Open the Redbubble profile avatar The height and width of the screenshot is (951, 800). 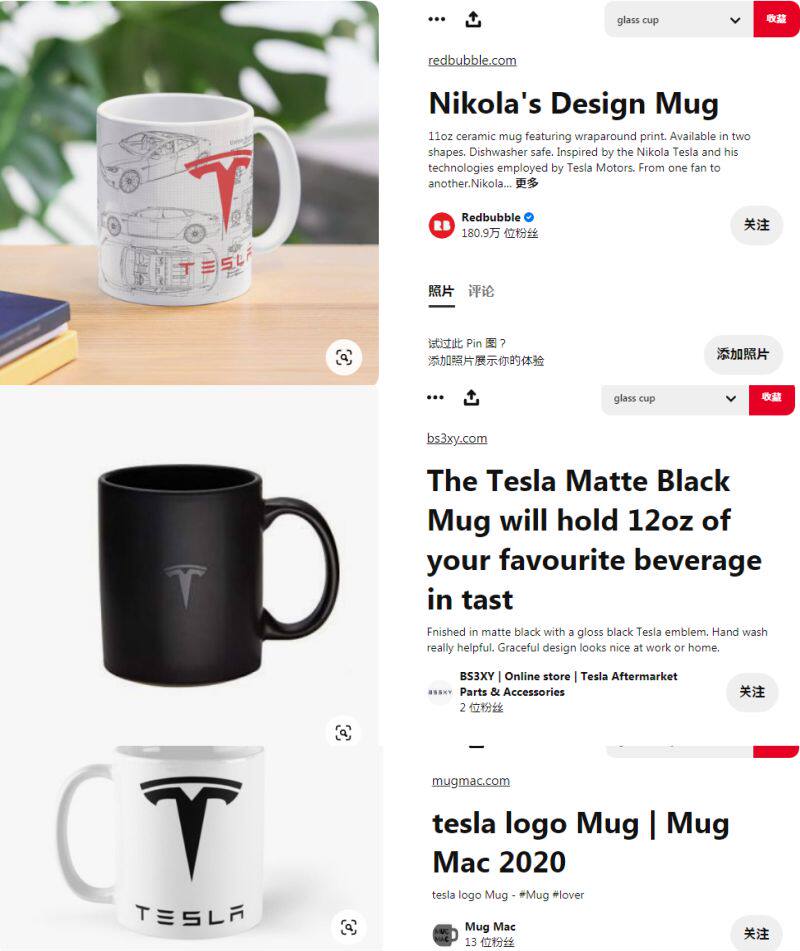(442, 225)
